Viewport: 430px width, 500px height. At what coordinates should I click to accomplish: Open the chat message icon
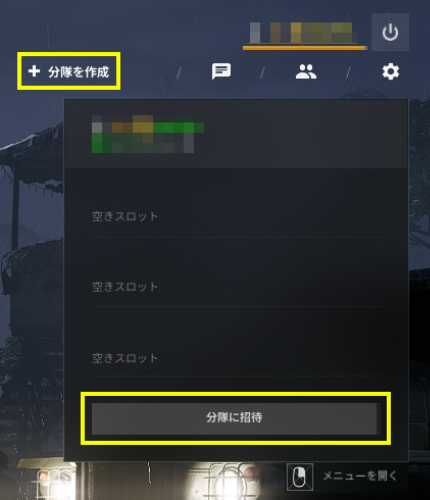(221, 71)
